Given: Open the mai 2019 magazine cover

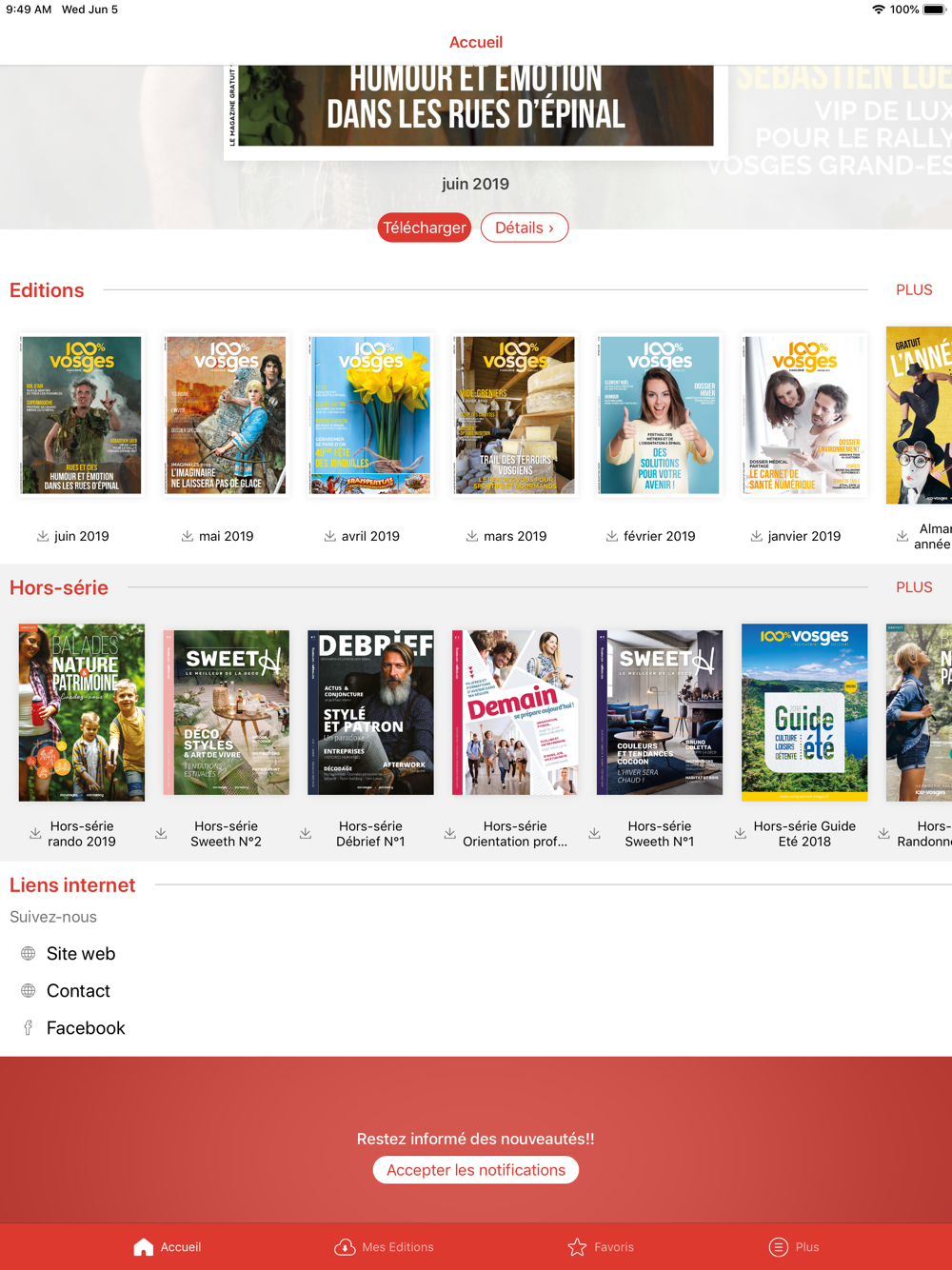Looking at the screenshot, I should 227,415.
